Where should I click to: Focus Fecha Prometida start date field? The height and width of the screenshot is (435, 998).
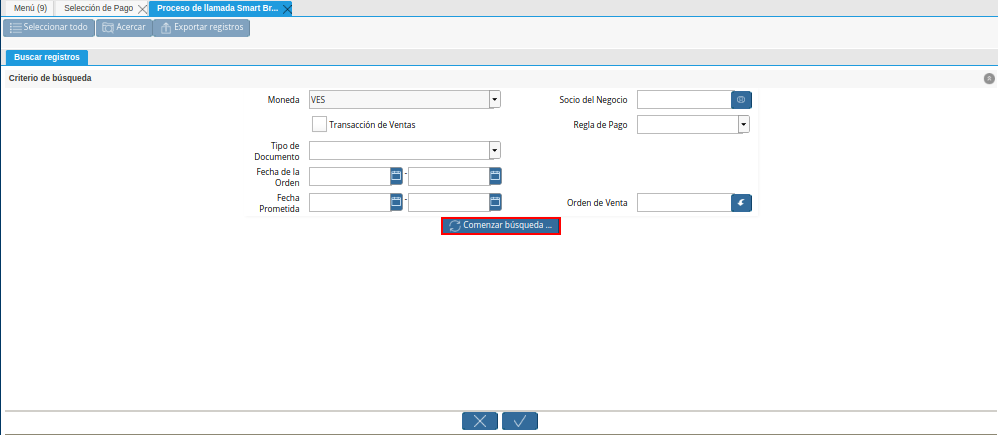[x=349, y=203]
